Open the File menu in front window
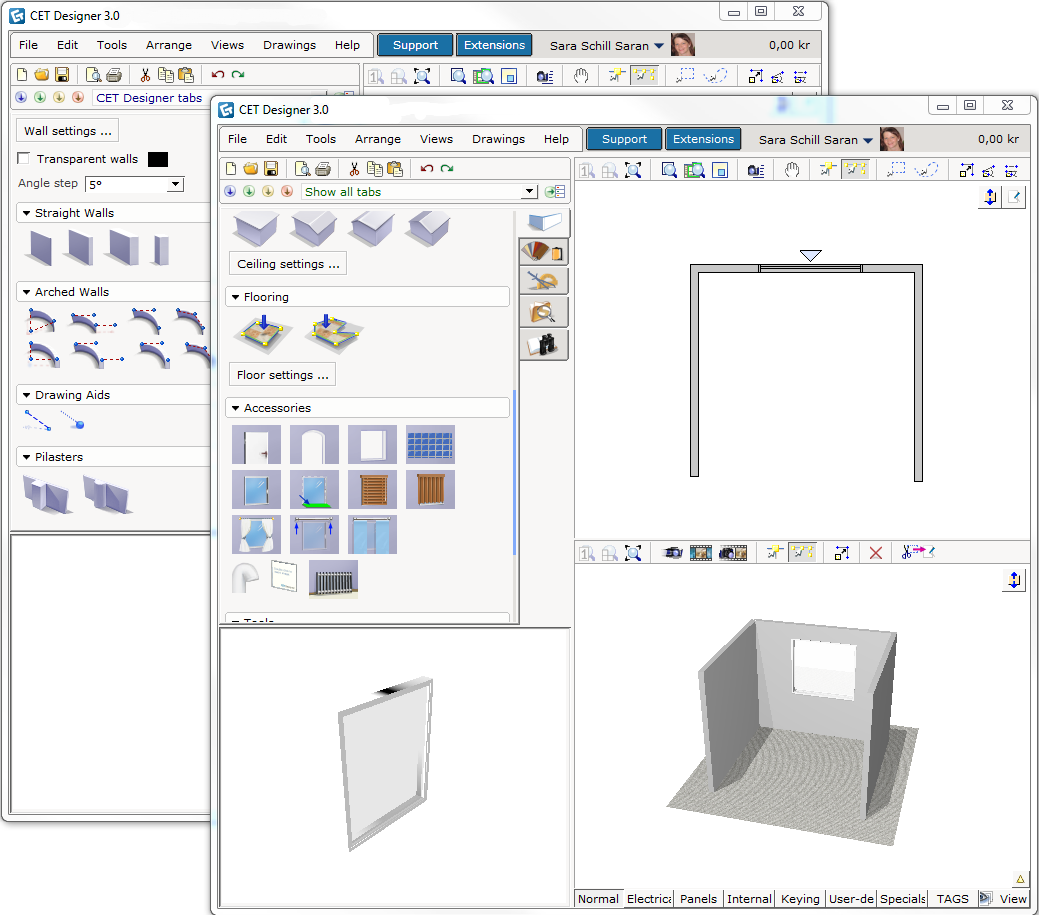Viewport: 1039px width, 915px height. pyautogui.click(x=237, y=139)
